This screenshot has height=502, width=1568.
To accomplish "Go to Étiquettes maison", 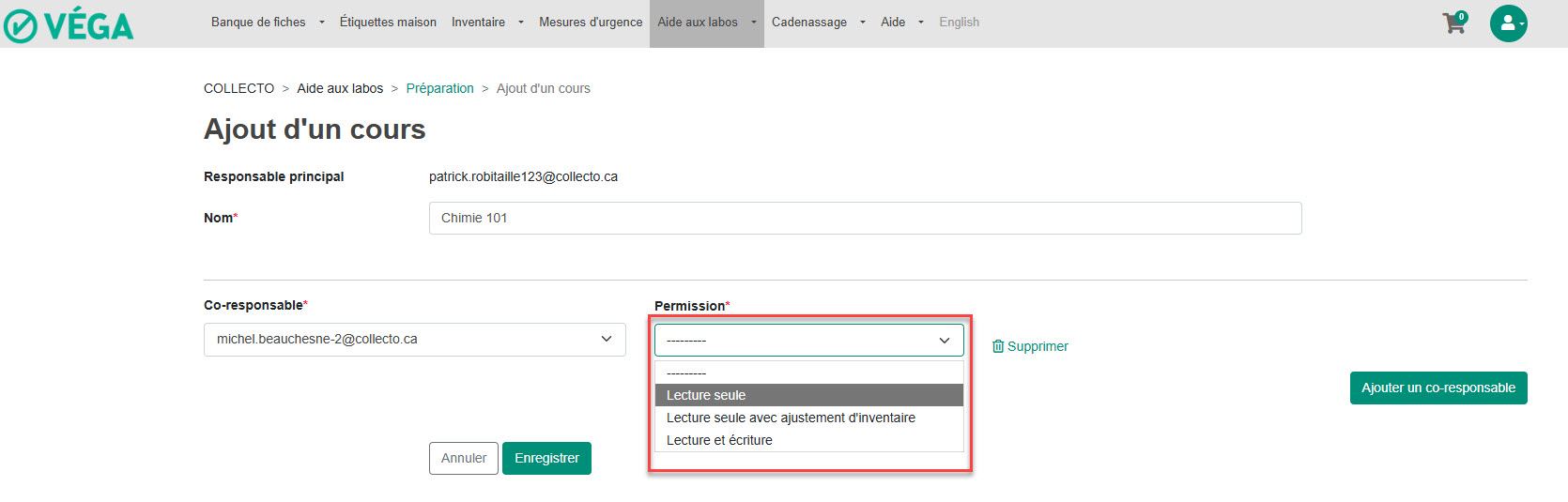I will [388, 23].
